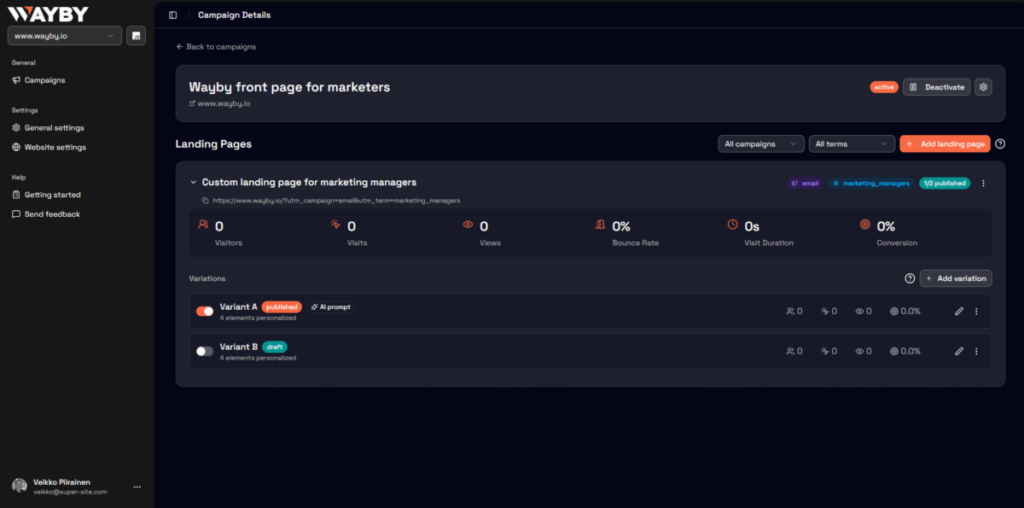Select the landing page URL text
Viewport: 1024px width, 508px height.
coord(336,200)
